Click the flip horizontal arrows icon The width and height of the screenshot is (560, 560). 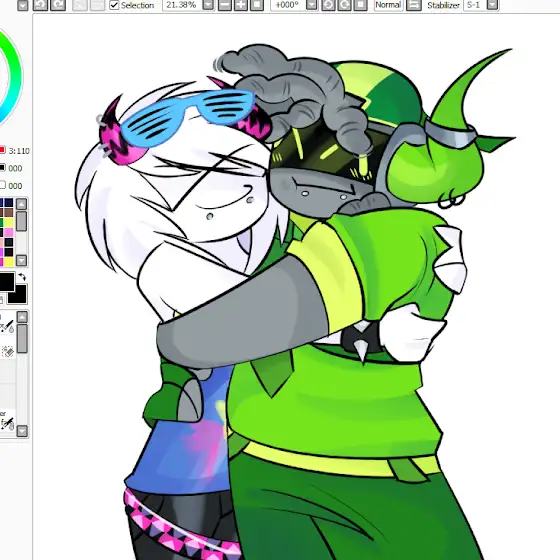(x=414, y=5)
